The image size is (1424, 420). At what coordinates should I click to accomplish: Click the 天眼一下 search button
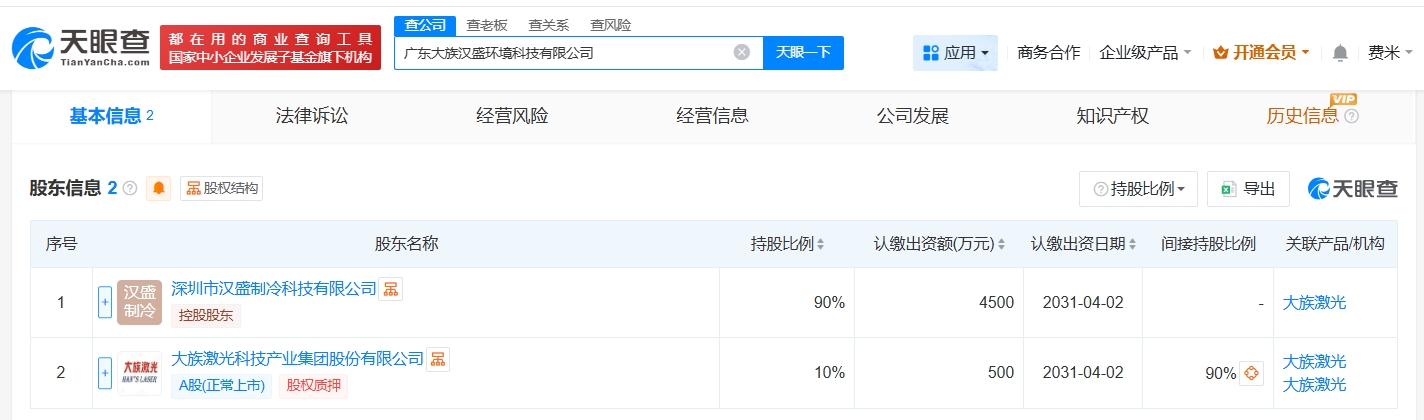[x=803, y=52]
